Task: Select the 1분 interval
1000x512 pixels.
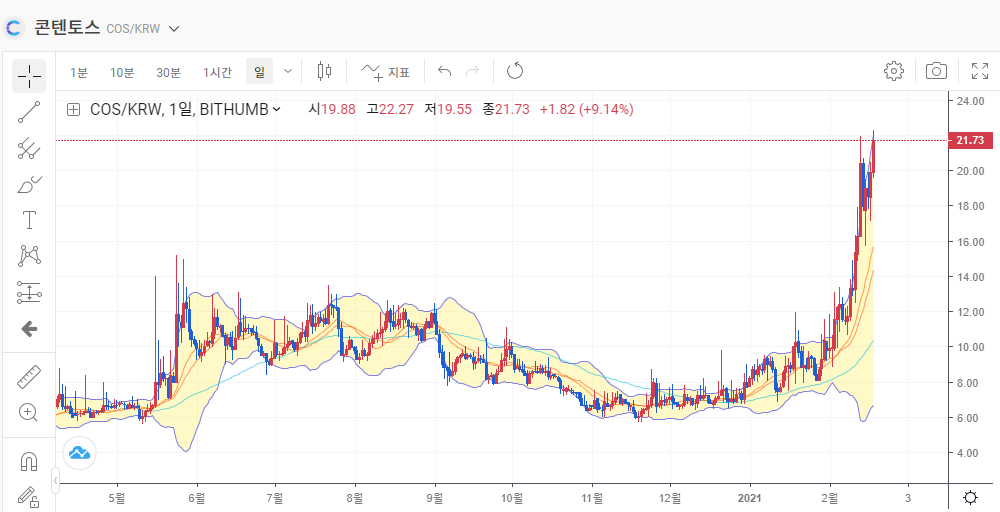Action: [x=78, y=72]
